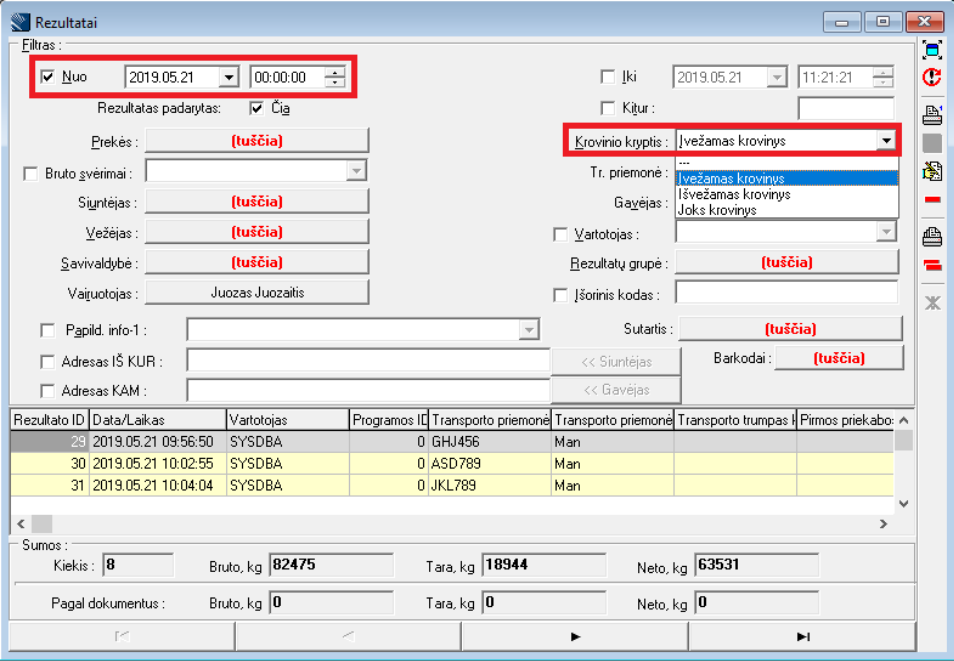
Task: Click the single red minus delete icon
Action: [932, 200]
